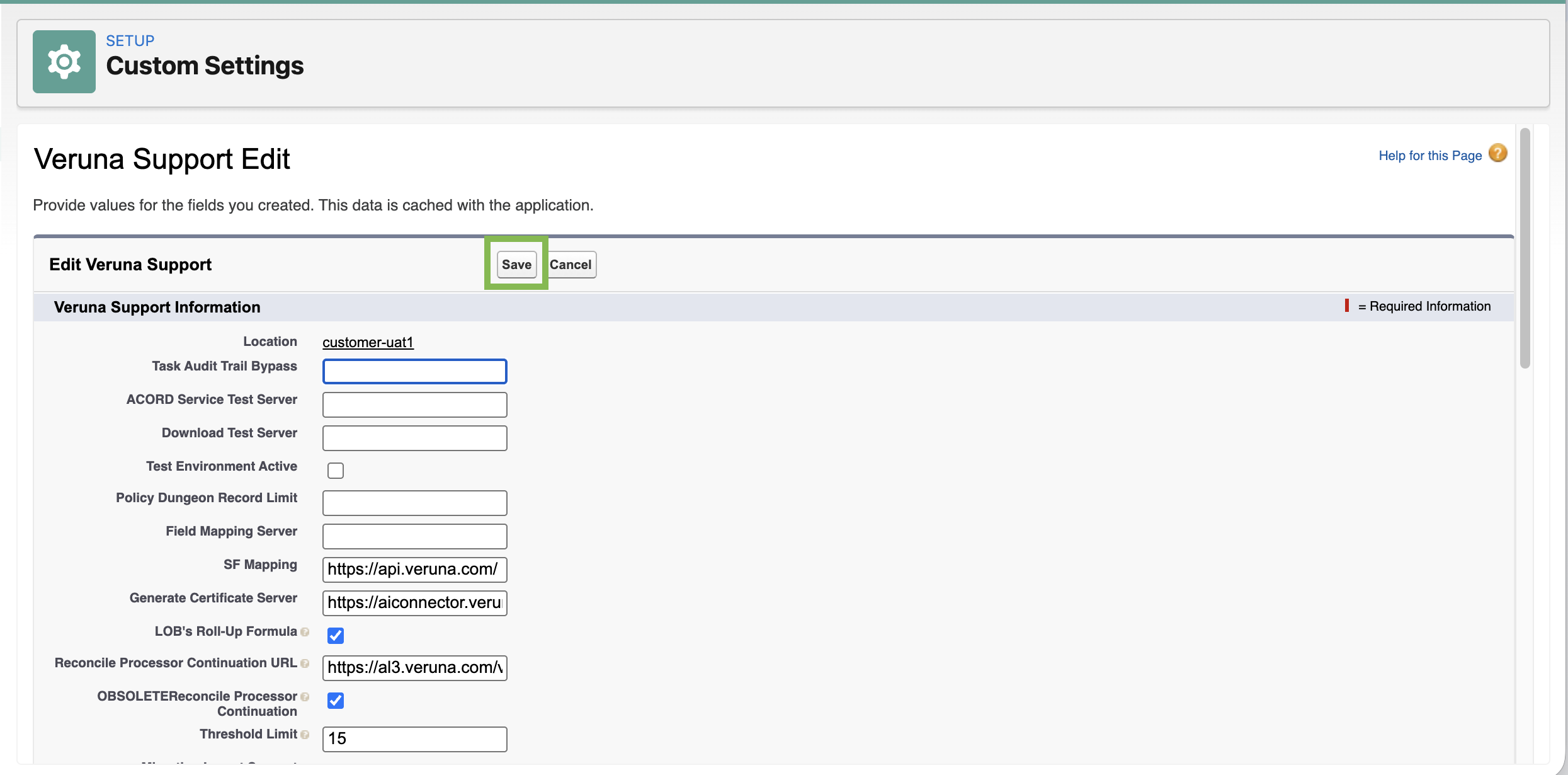This screenshot has height=775, width=1568.
Task: Click the Threshold Limit label
Action: 248,734
